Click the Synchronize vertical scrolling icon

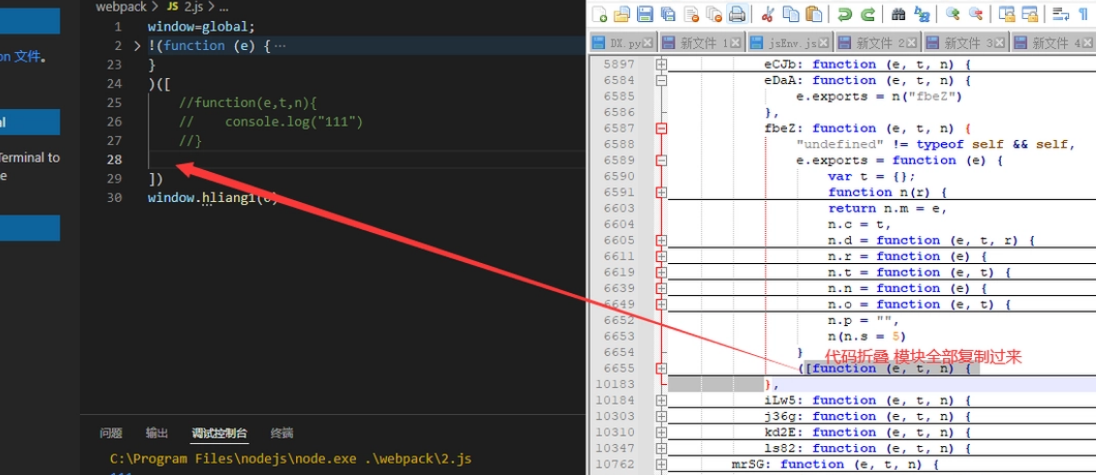(1007, 13)
